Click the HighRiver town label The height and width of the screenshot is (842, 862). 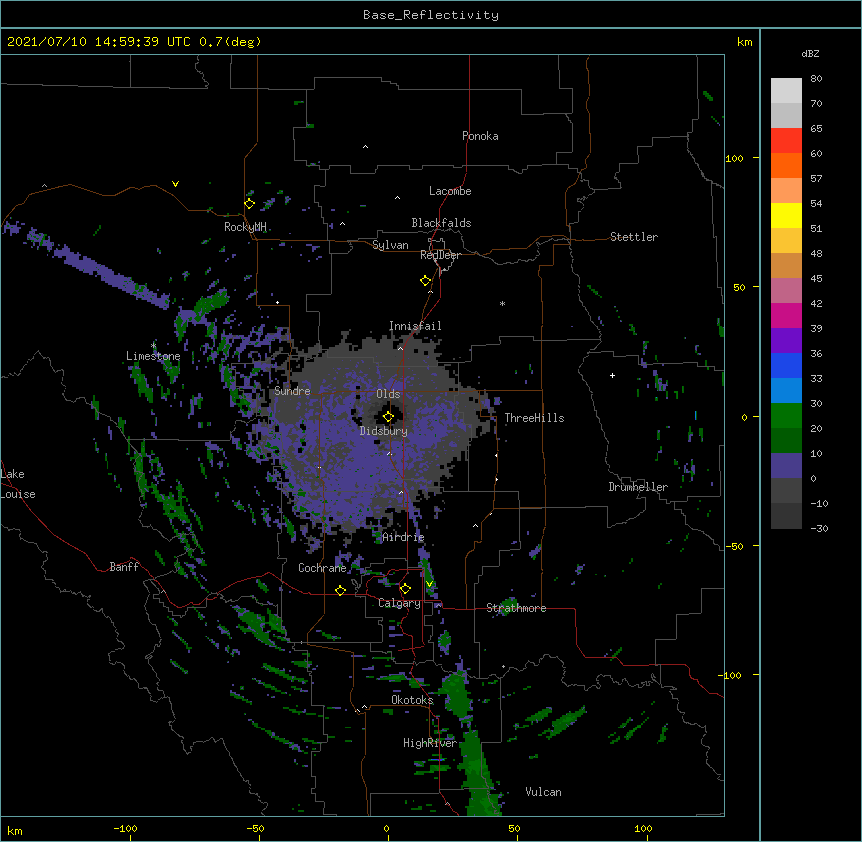430,743
